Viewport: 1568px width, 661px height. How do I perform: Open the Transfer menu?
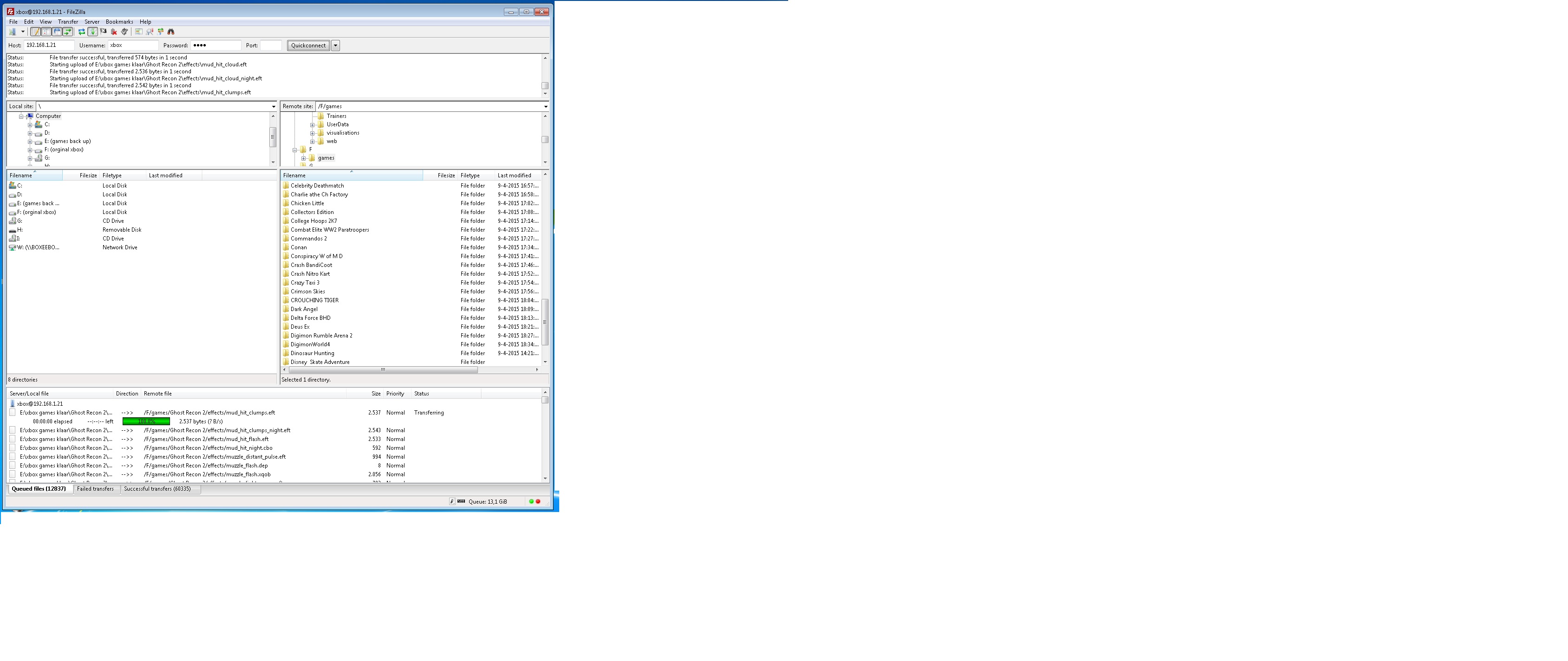68,22
